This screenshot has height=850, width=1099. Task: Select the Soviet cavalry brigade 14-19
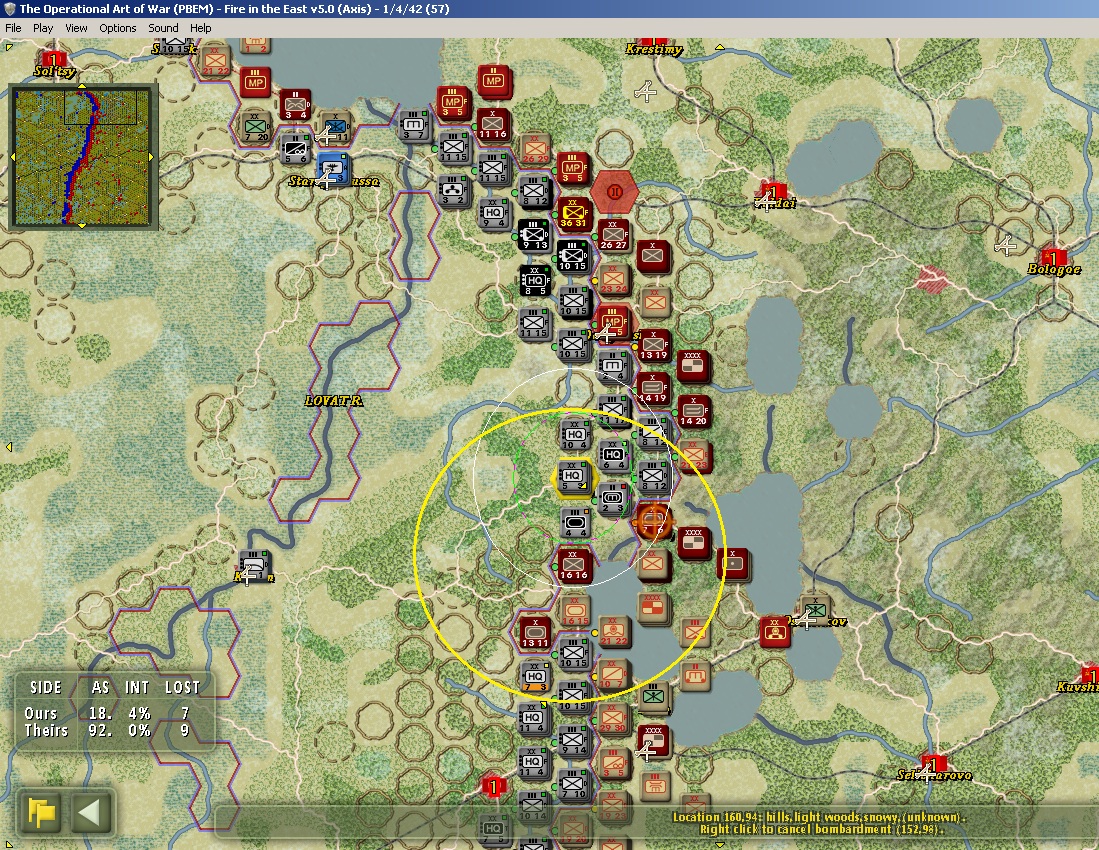(x=653, y=389)
